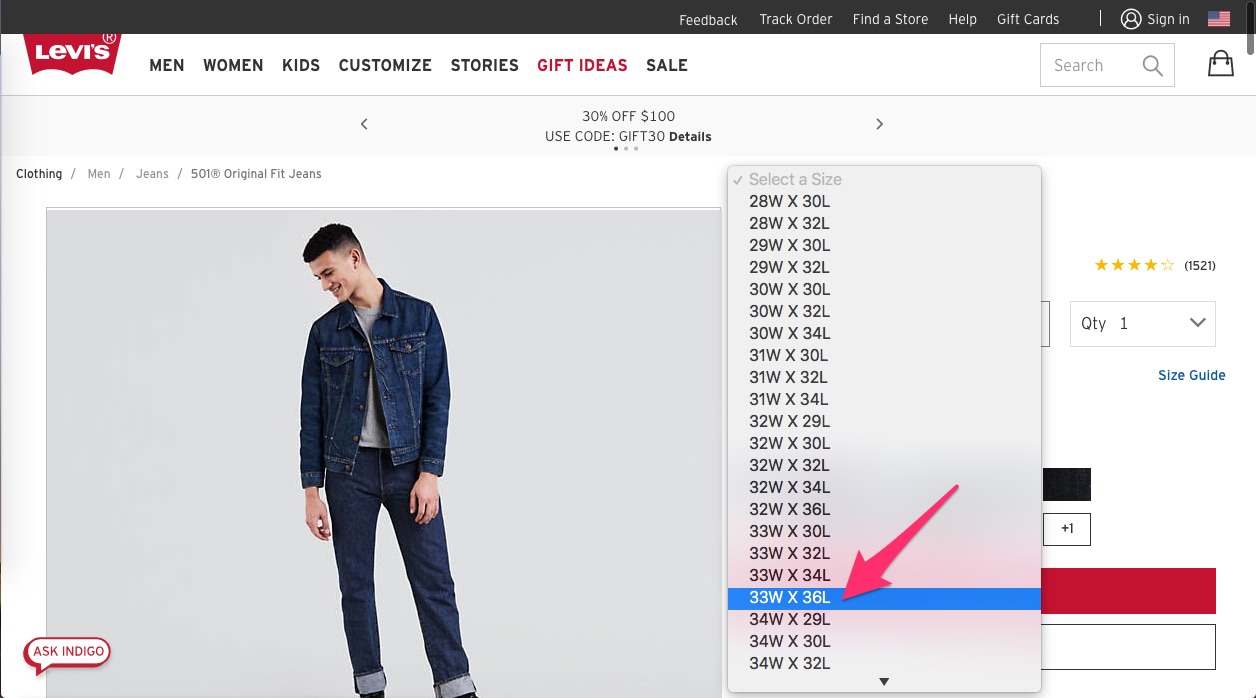This screenshot has height=698, width=1256.
Task: Show the +1 additional color option
Action: click(x=1067, y=529)
